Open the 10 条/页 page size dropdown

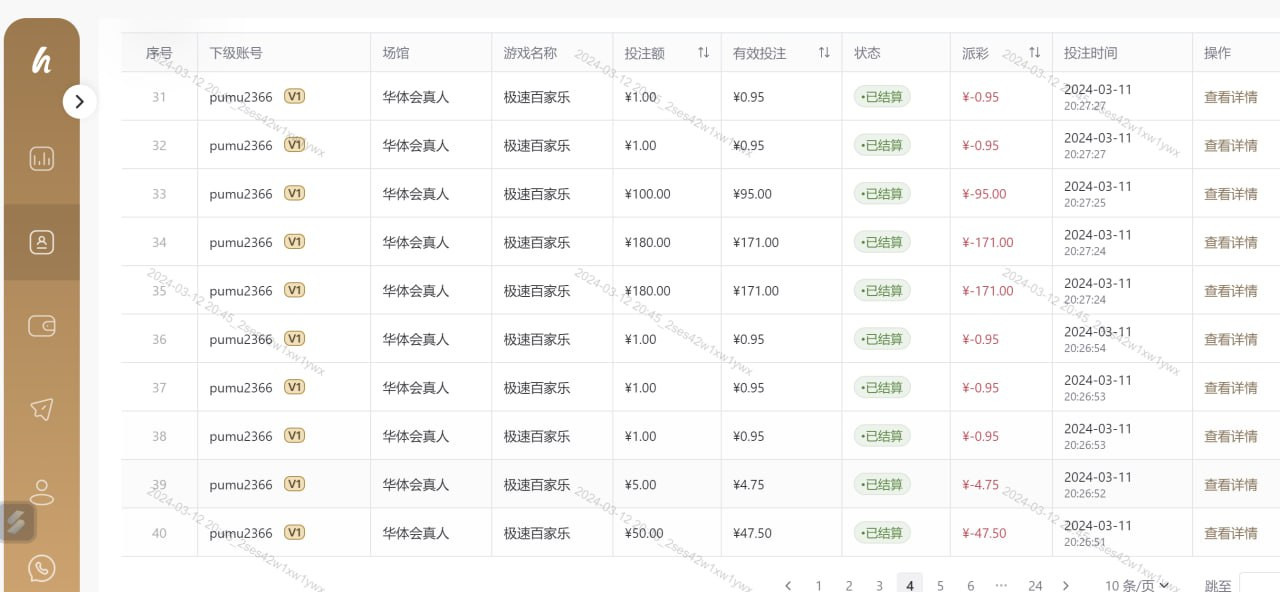tap(1137, 585)
